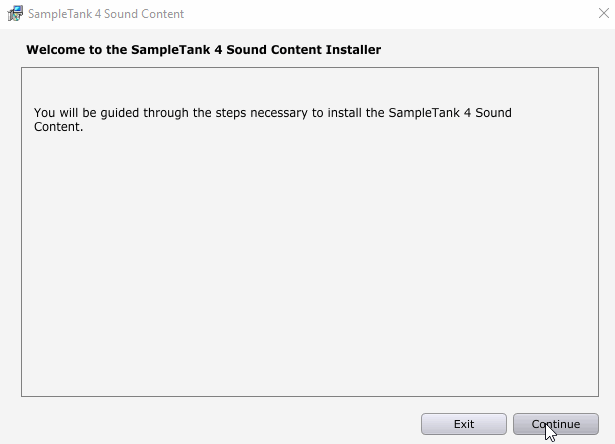Image resolution: width=615 pixels, height=444 pixels.
Task: Click the installer icon in the title bar
Action: (15, 14)
